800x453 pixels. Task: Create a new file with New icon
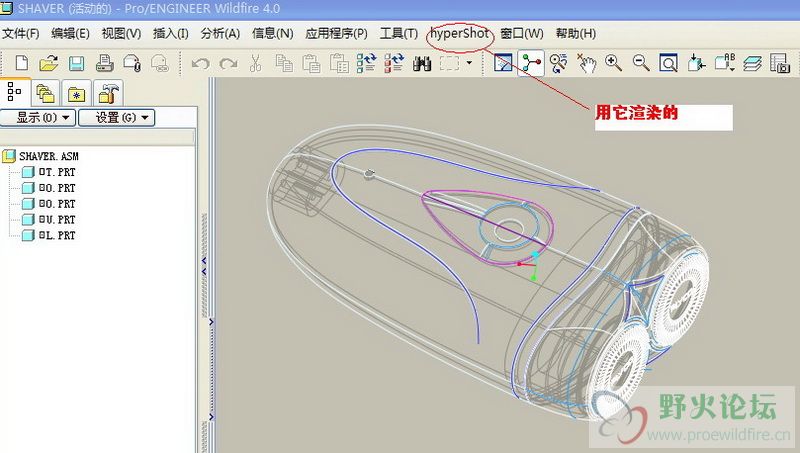[x=21, y=63]
